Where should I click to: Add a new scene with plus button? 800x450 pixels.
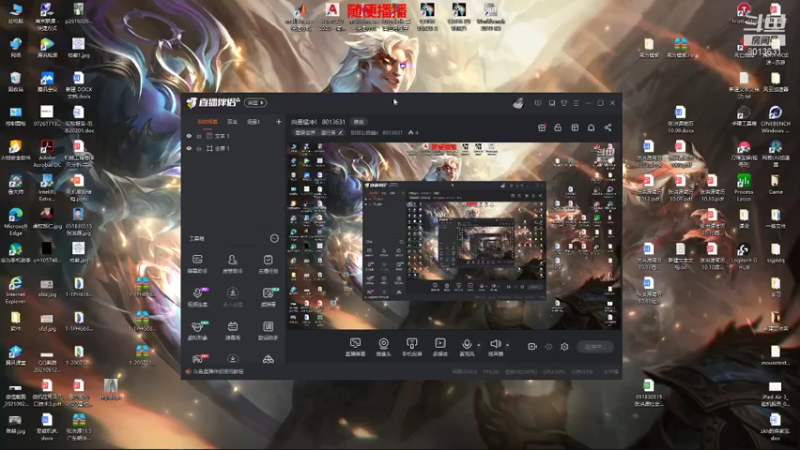click(278, 122)
